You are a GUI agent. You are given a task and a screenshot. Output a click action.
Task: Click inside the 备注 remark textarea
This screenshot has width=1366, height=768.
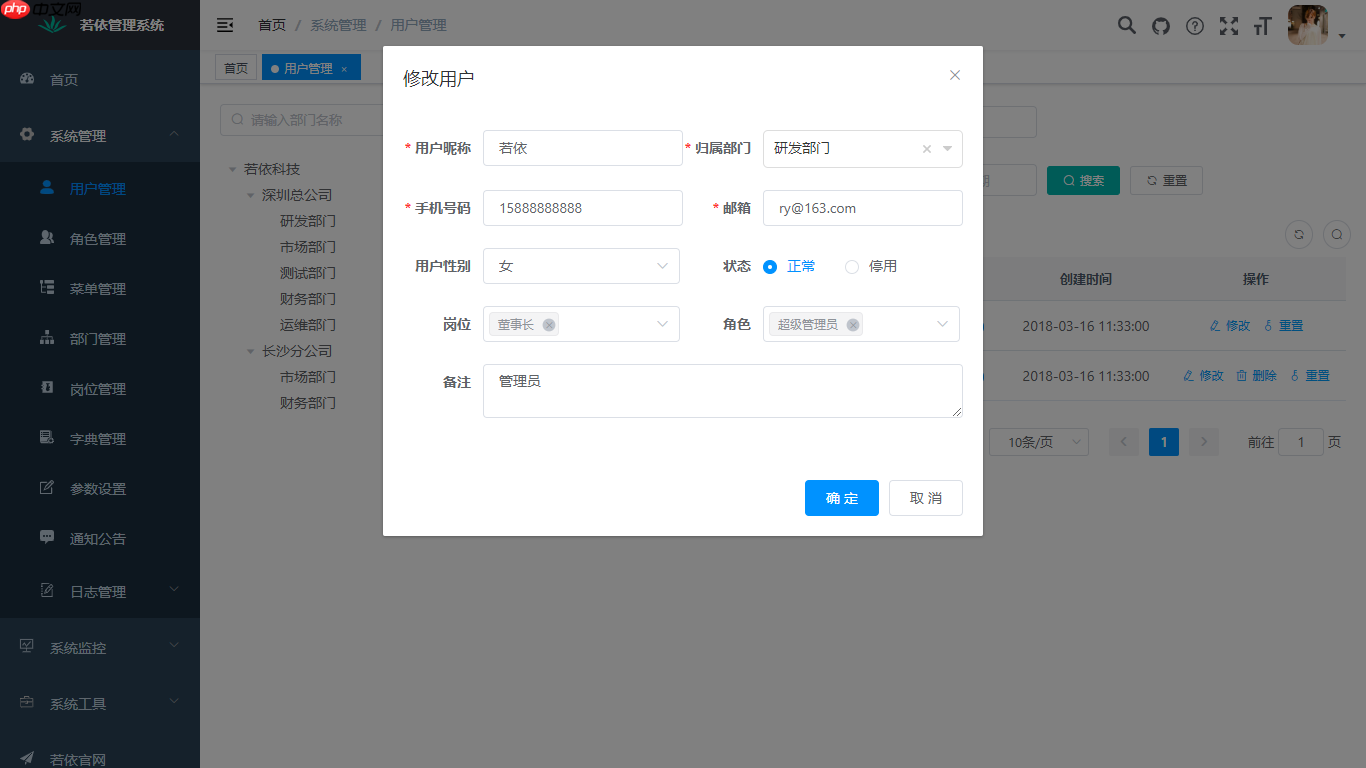(x=722, y=390)
